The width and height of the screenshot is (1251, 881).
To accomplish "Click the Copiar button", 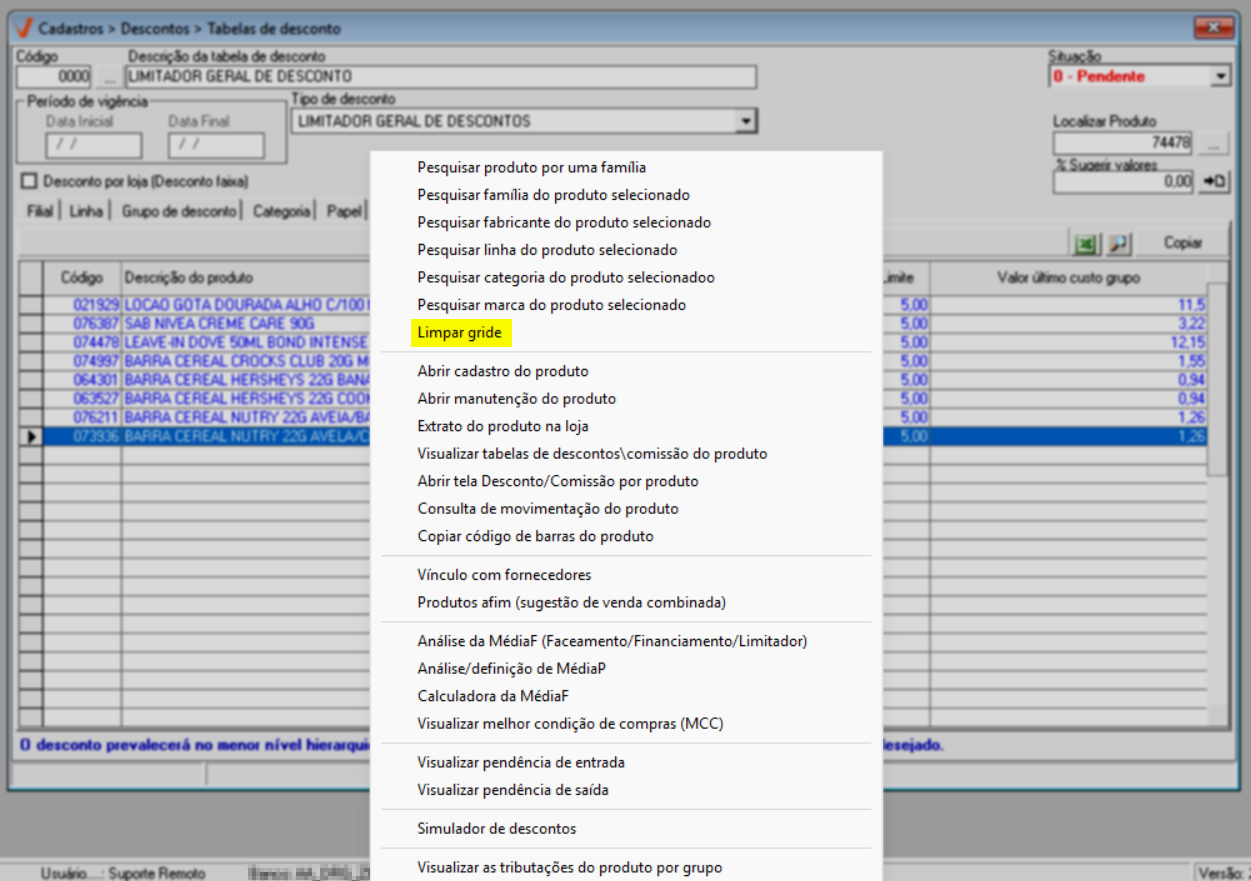I will coord(1182,243).
